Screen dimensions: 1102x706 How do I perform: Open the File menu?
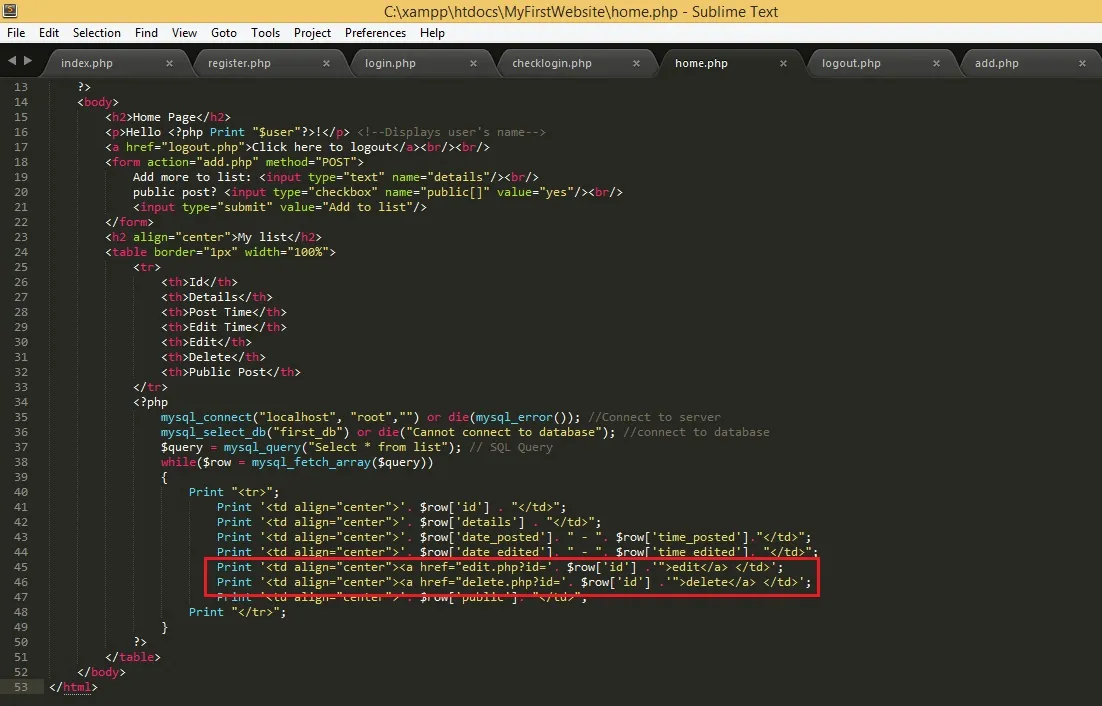(x=16, y=33)
